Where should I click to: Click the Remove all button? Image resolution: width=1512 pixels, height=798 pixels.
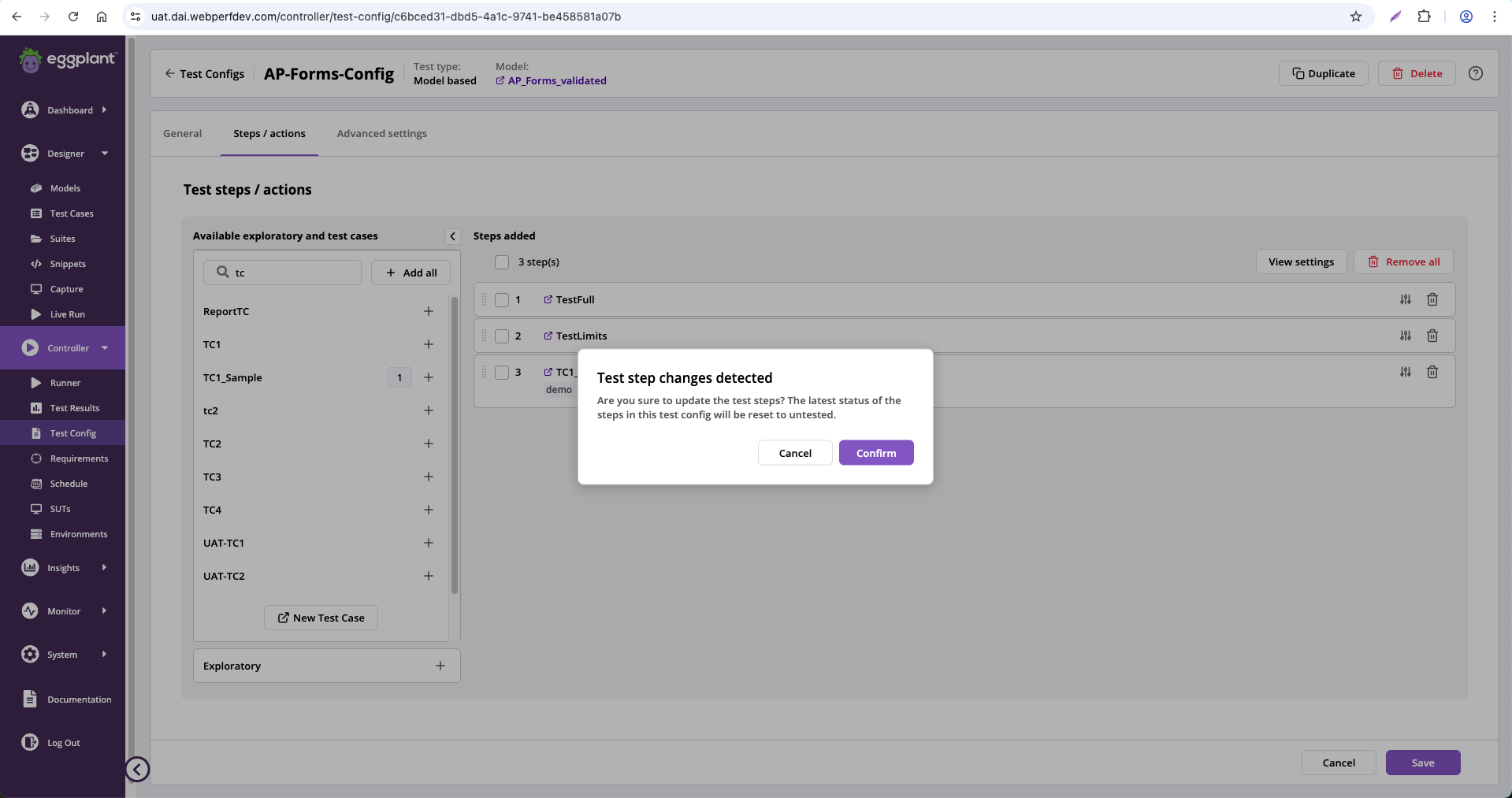1403,262
